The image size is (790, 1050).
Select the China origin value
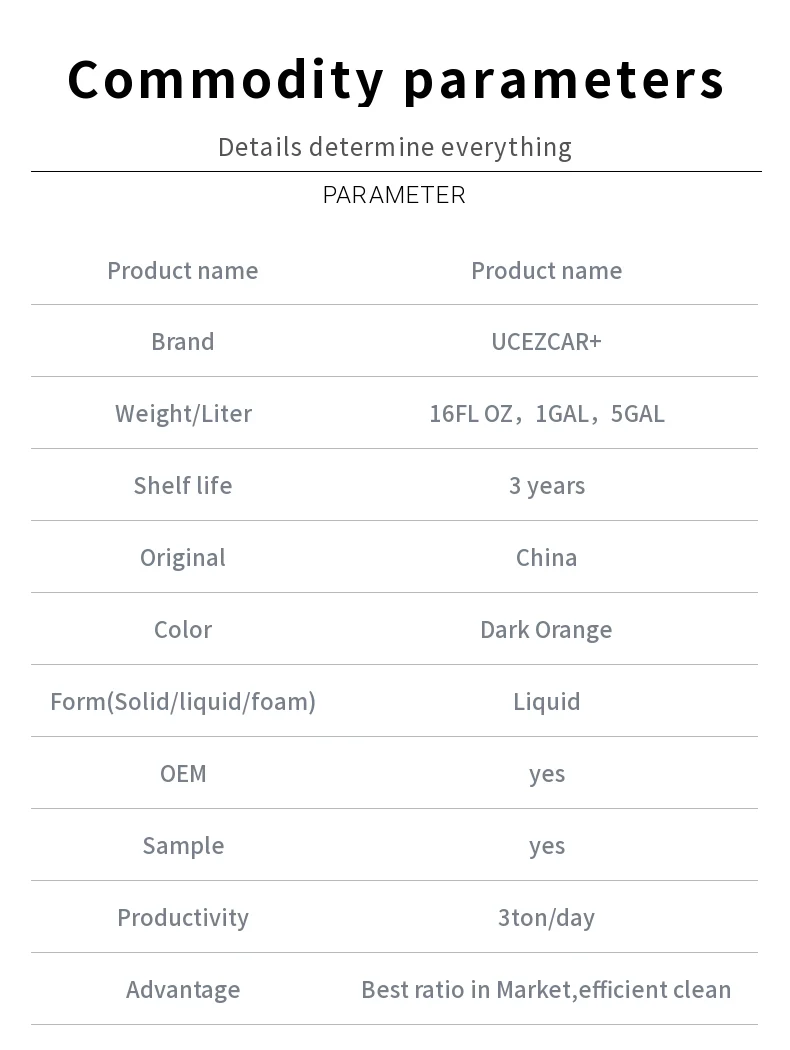546,558
